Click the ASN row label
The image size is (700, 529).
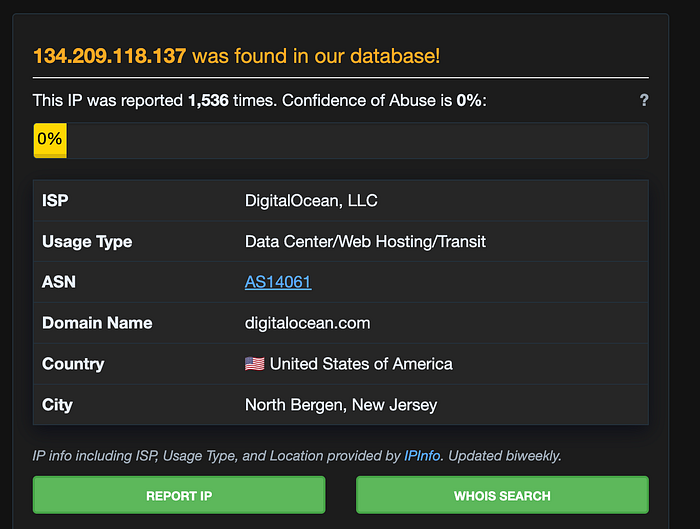click(x=59, y=282)
